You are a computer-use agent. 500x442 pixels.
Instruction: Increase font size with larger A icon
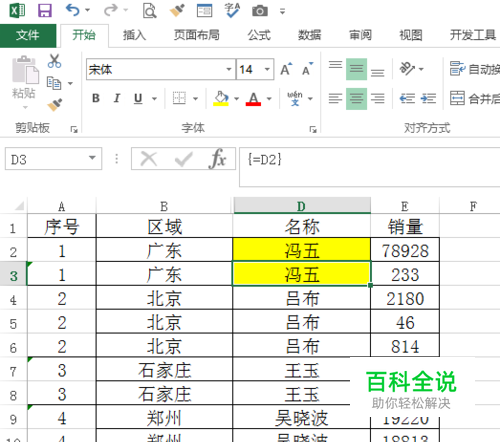click(286, 69)
